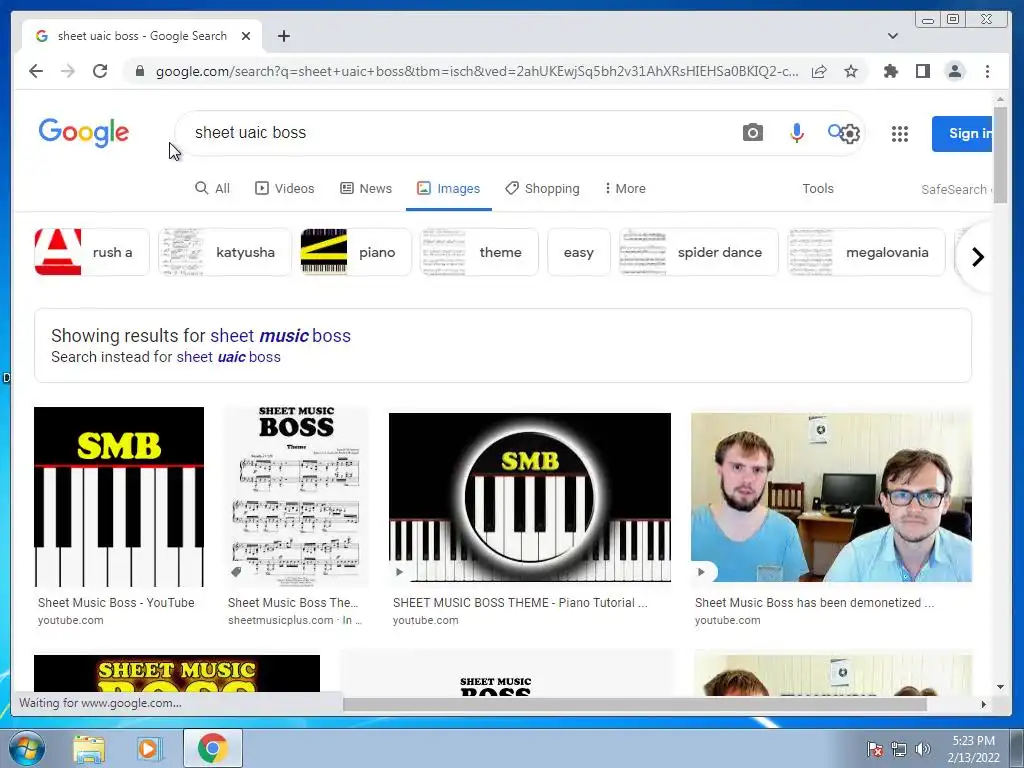Reload the current page

click(100, 71)
